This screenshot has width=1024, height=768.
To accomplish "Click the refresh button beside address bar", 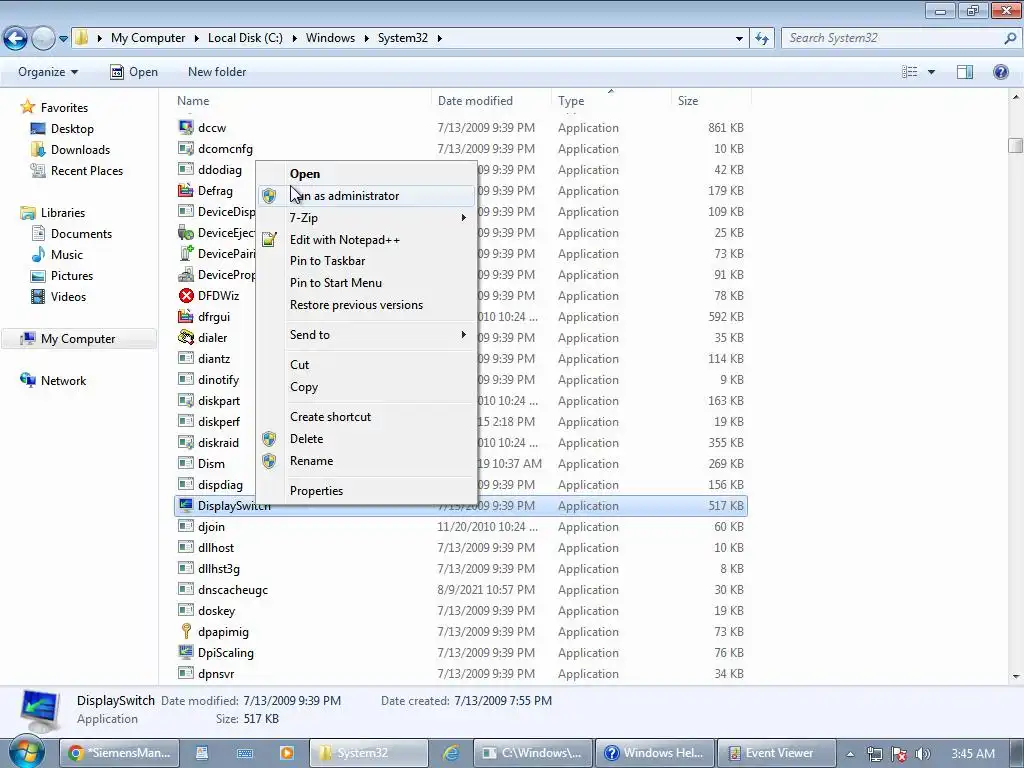I will 761,38.
